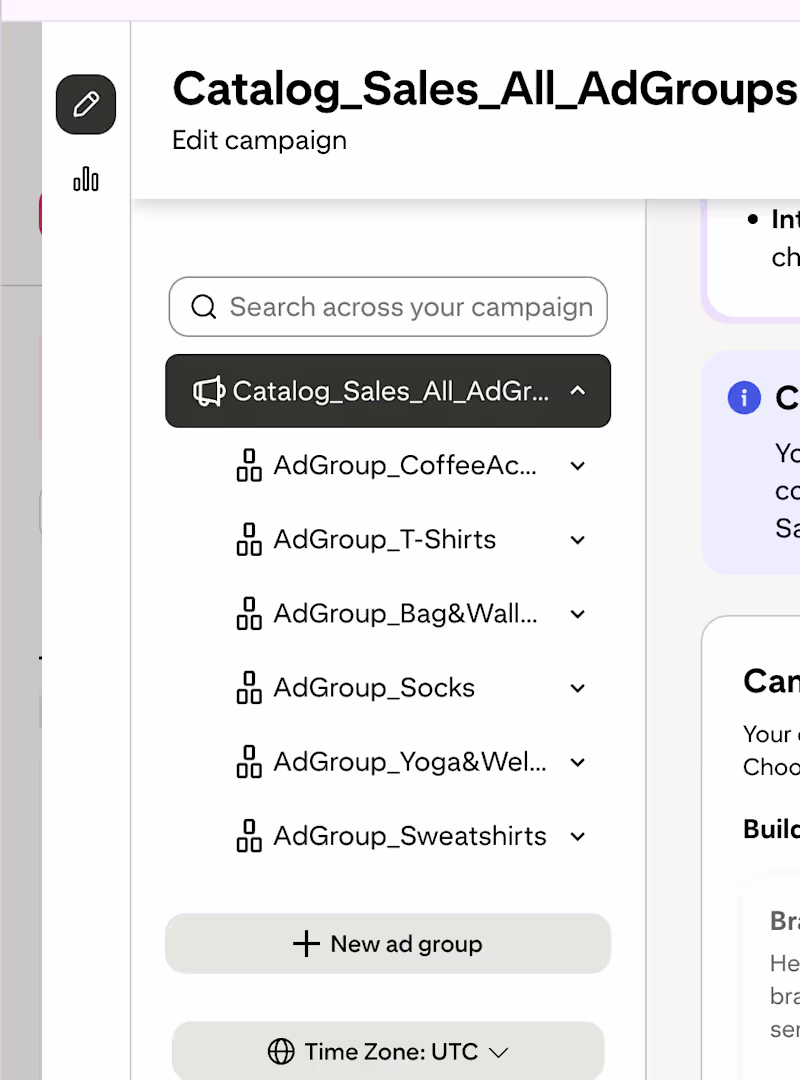Expand the AdGroup_CoffeeAc... chevron
Screen dimensions: 800x1080
577,466
